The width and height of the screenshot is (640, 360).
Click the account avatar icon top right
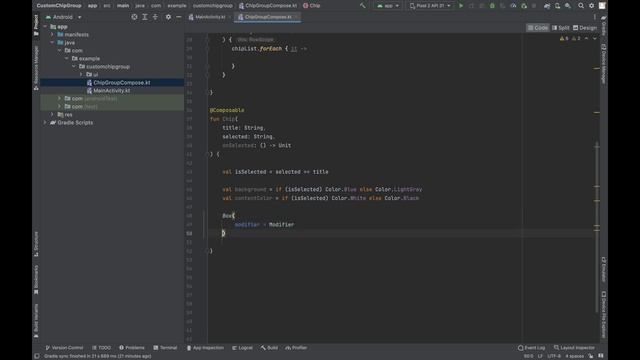pyautogui.click(x=602, y=6)
